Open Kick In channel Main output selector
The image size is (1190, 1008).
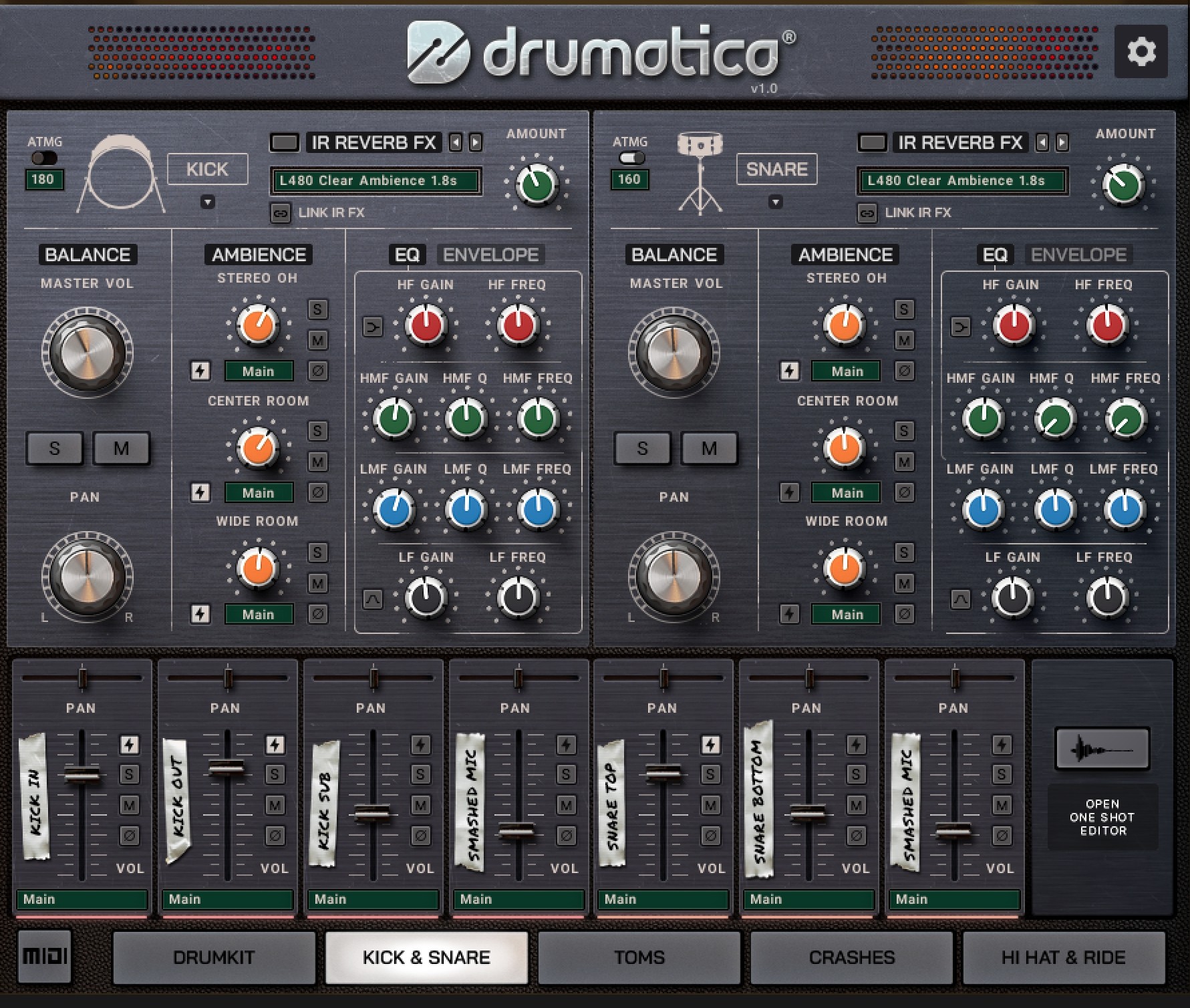click(82, 899)
